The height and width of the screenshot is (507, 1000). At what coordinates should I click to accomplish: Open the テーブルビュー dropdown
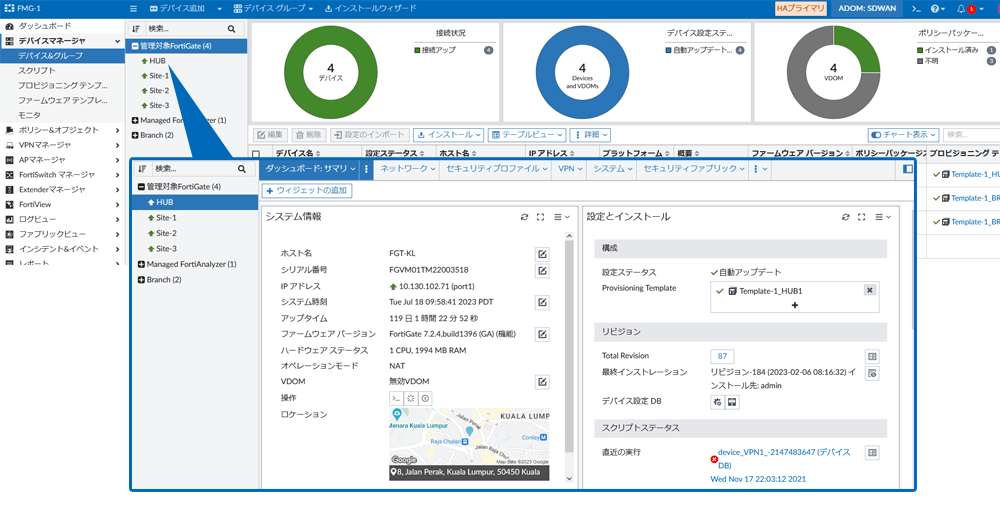point(527,135)
